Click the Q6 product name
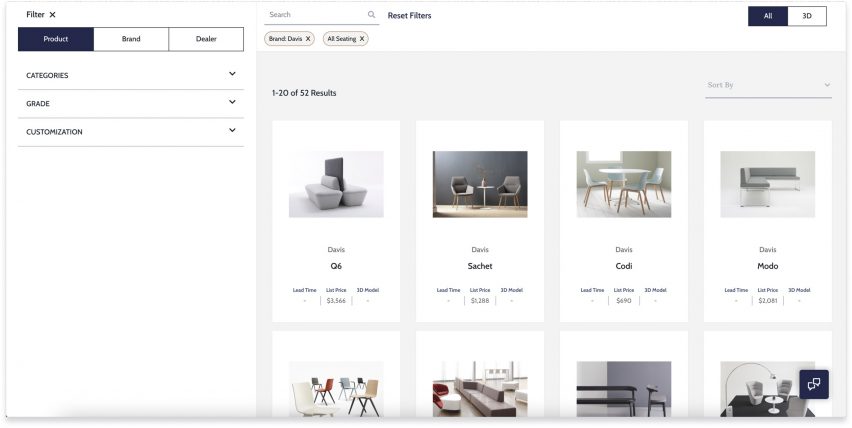Screen dimensions: 852x428 click(336, 266)
